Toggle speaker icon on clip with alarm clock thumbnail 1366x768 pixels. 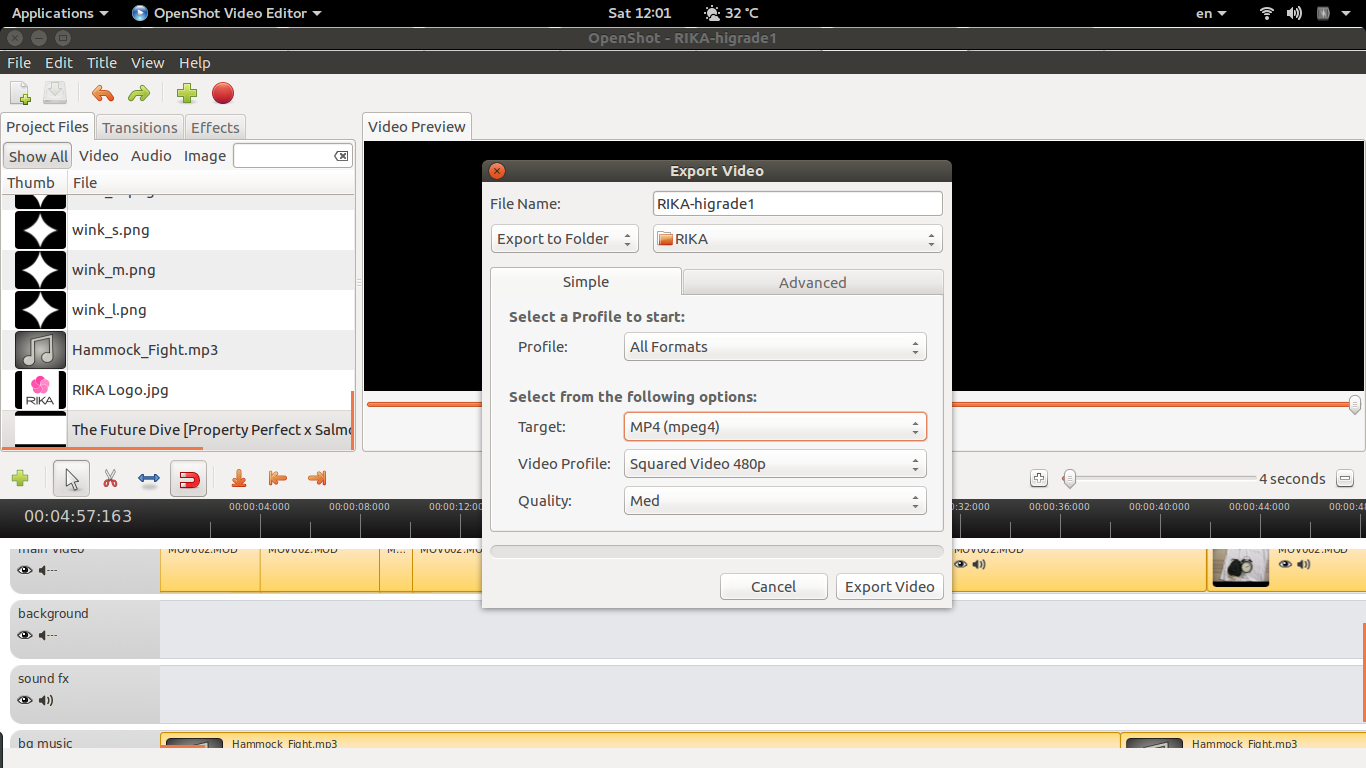tap(1304, 564)
